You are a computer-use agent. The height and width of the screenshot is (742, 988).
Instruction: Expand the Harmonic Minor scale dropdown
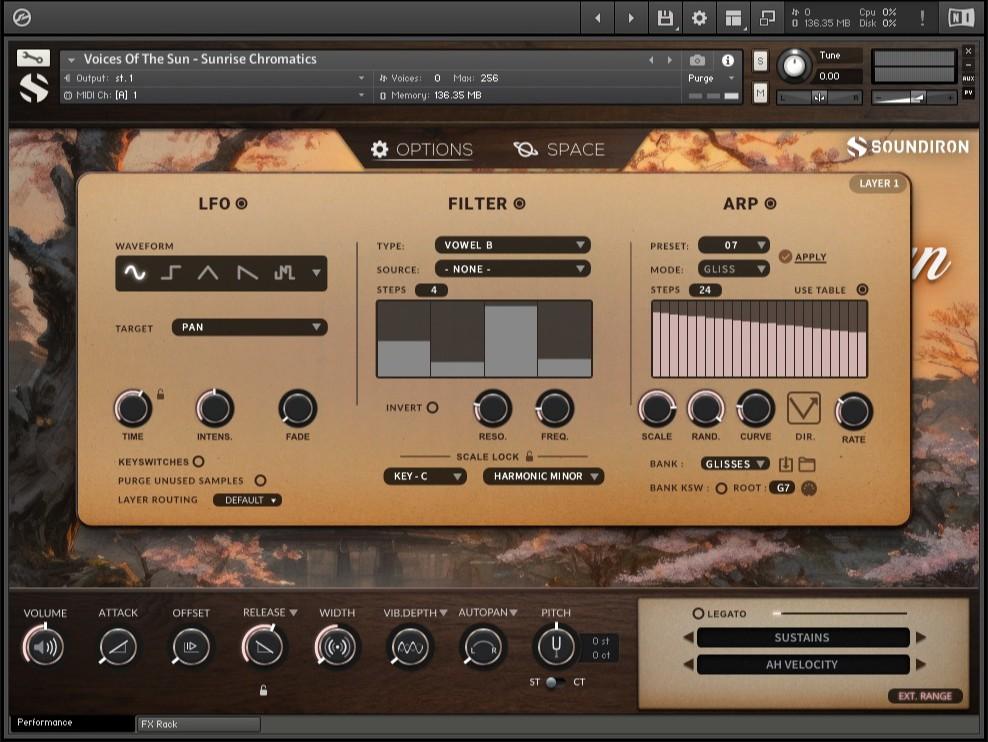point(544,476)
